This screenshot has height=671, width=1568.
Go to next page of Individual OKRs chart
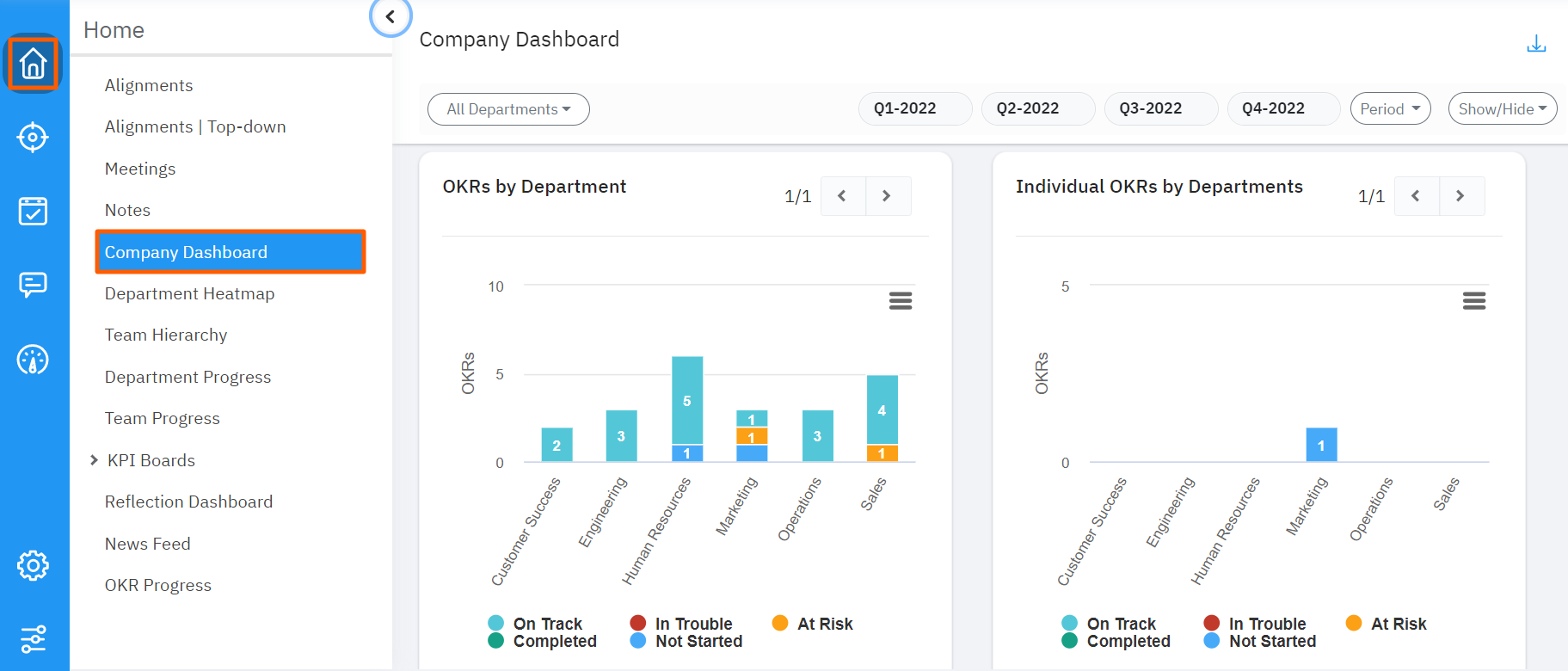1460,196
